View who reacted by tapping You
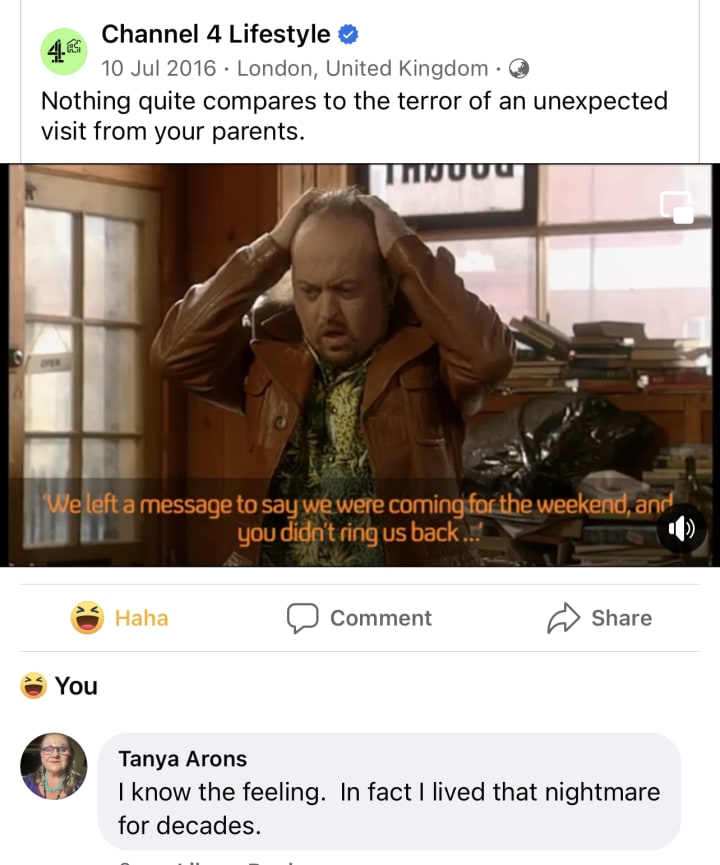 click(x=76, y=686)
